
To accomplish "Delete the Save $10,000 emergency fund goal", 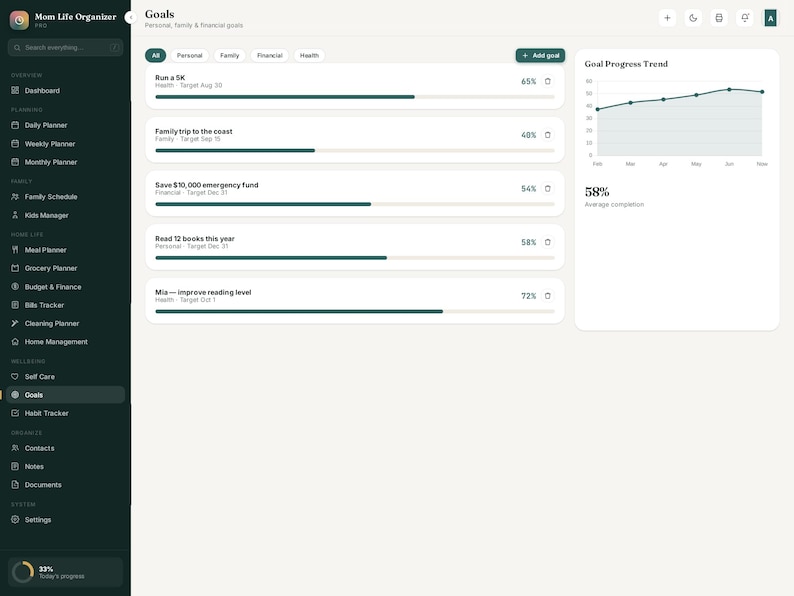I will click(x=547, y=188).
